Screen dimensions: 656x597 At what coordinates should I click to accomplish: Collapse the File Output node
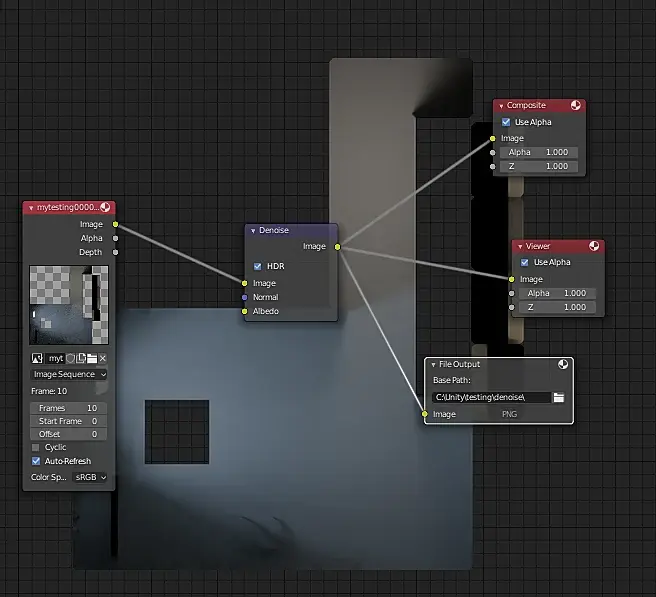(x=433, y=365)
